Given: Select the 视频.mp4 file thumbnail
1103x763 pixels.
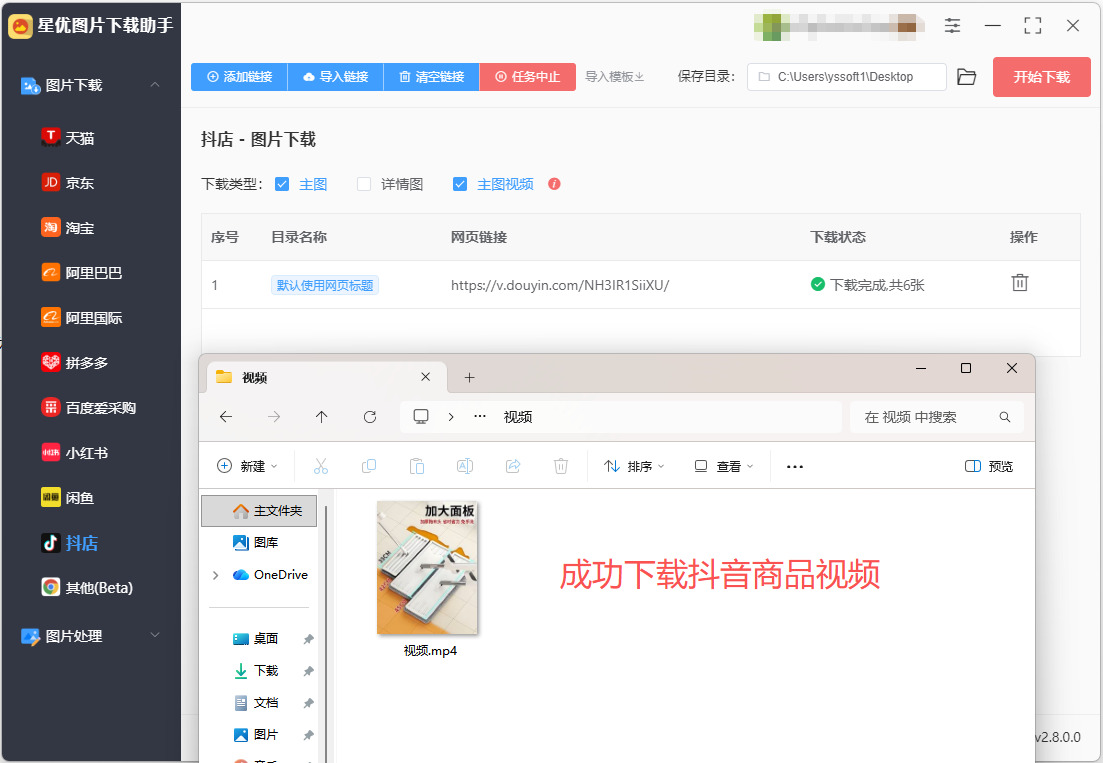Looking at the screenshot, I should click(x=428, y=568).
